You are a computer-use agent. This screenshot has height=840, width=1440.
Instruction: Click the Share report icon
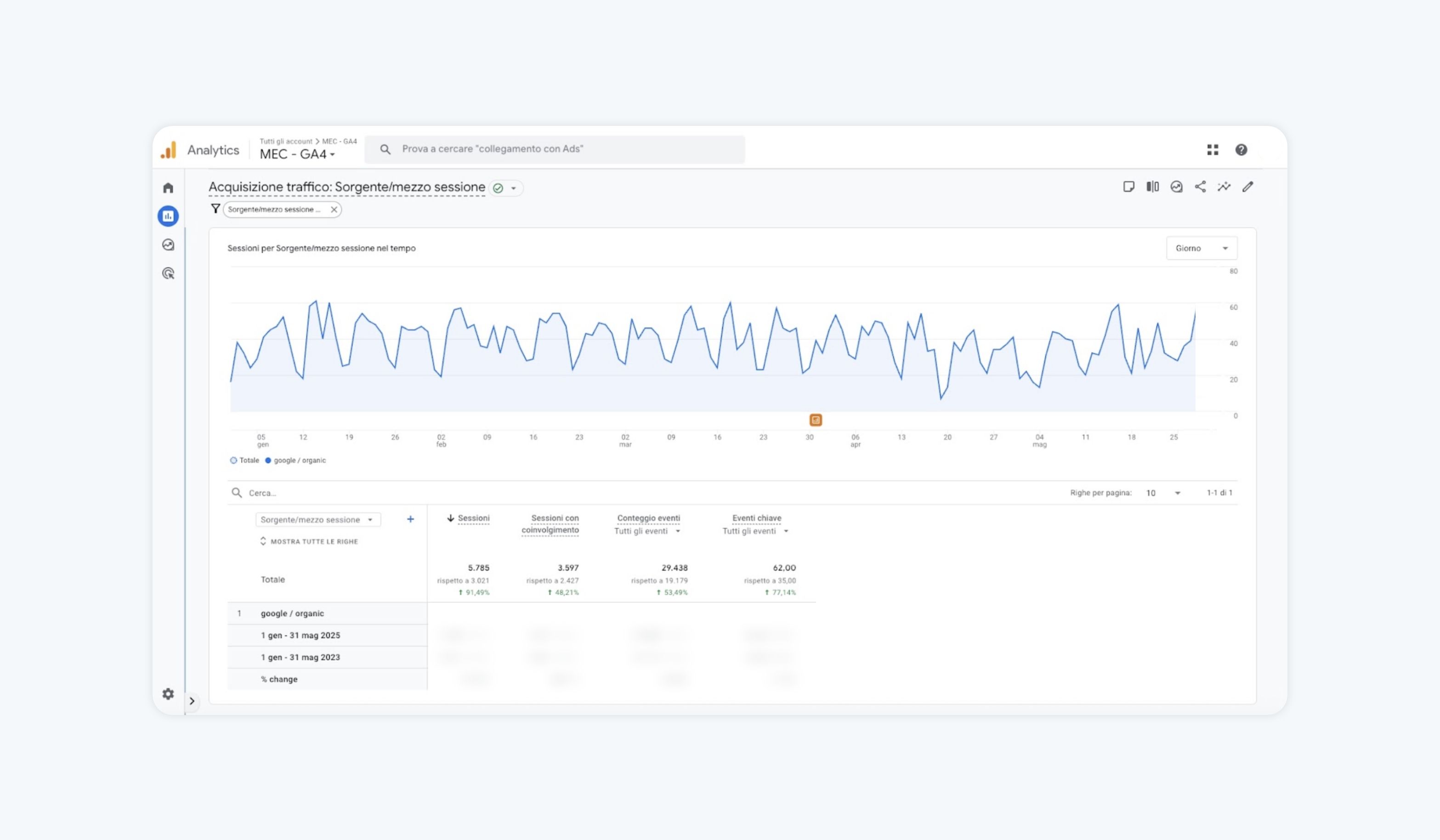[1200, 187]
